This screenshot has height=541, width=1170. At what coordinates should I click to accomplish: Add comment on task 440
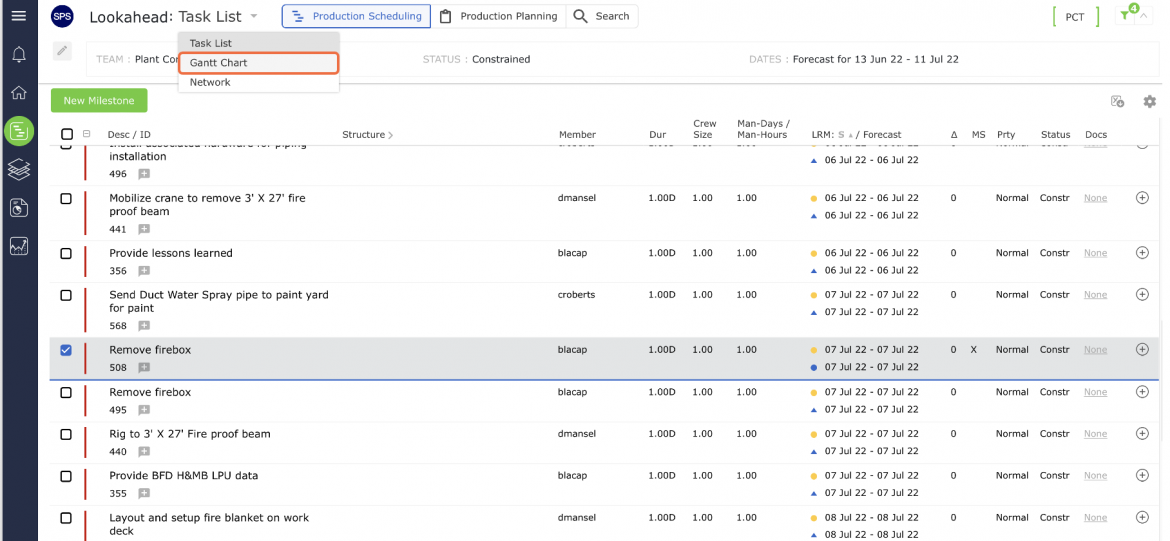tap(143, 451)
